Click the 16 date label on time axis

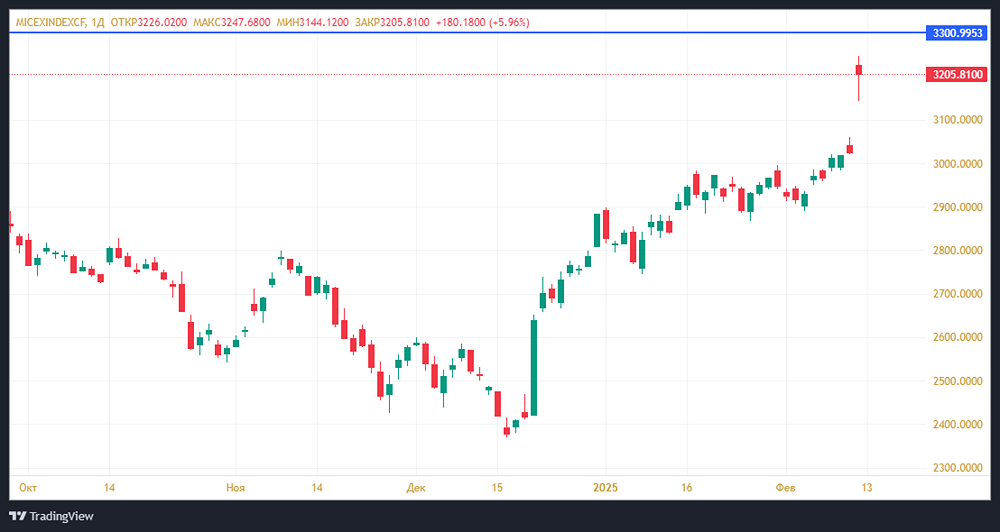686,487
